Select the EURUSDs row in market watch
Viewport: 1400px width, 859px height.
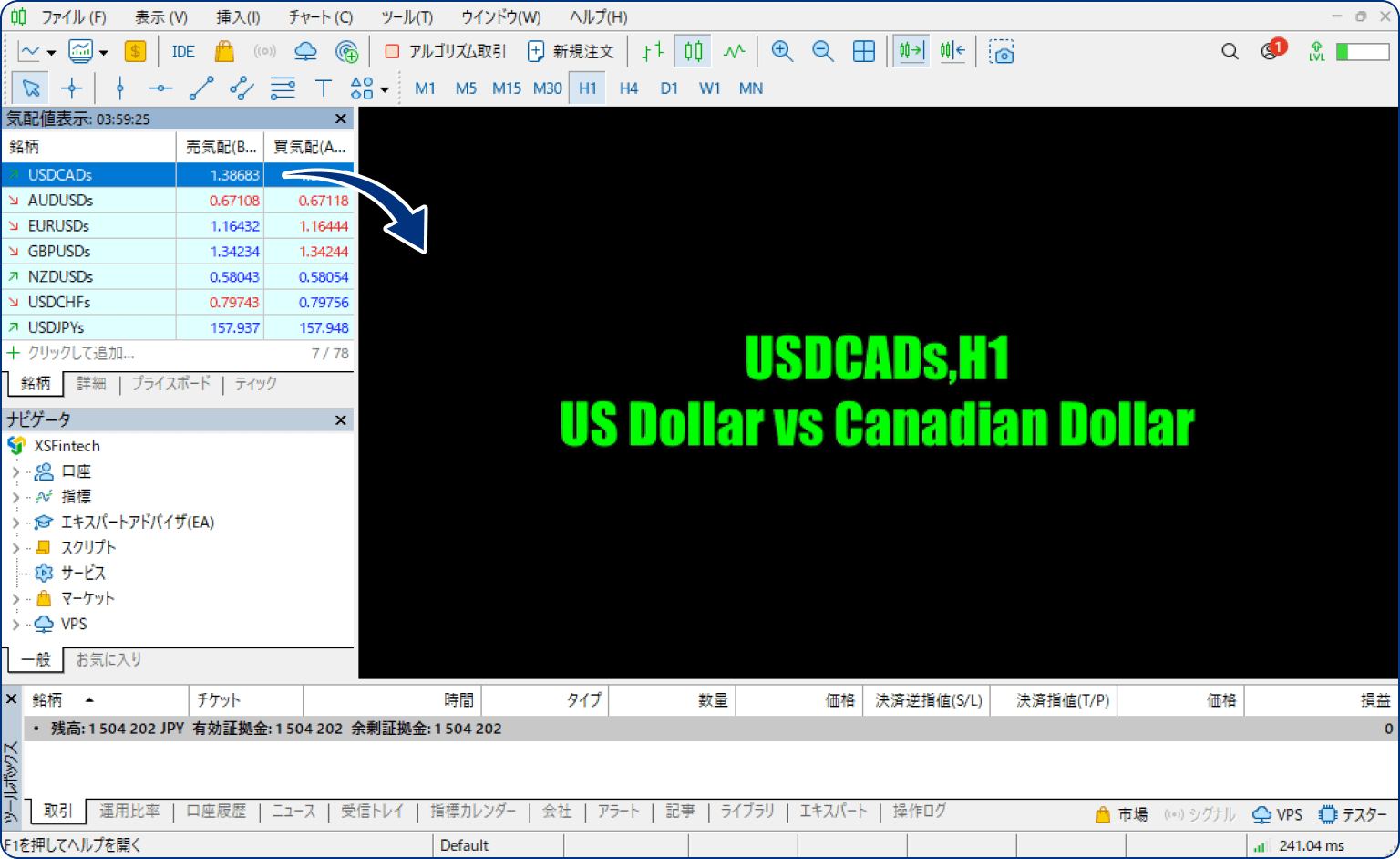(58, 226)
